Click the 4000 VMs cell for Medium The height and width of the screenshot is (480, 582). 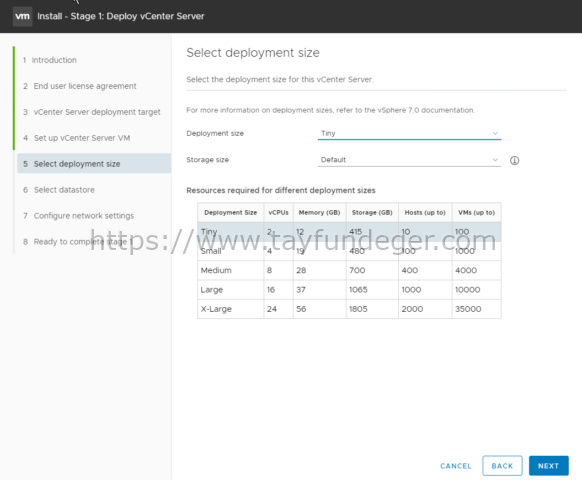[x=477, y=270]
